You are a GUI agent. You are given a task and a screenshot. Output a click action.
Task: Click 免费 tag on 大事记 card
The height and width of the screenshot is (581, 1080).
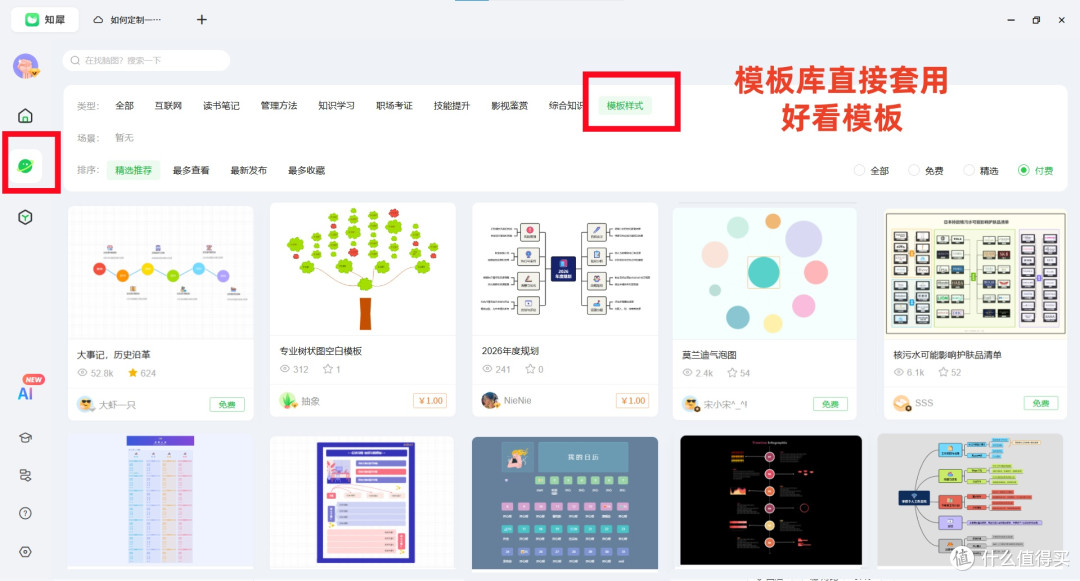point(227,405)
